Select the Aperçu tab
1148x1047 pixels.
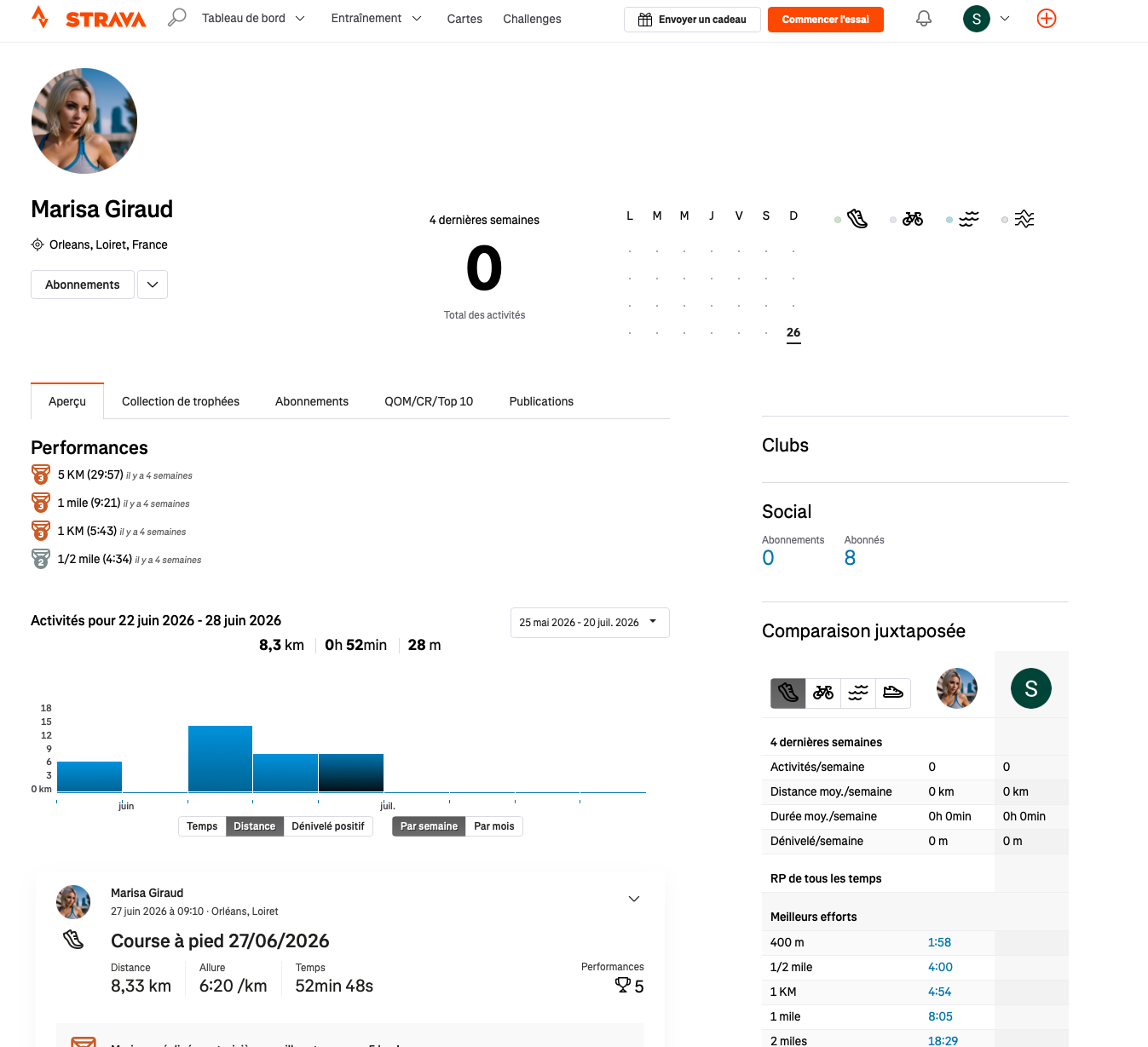point(67,401)
